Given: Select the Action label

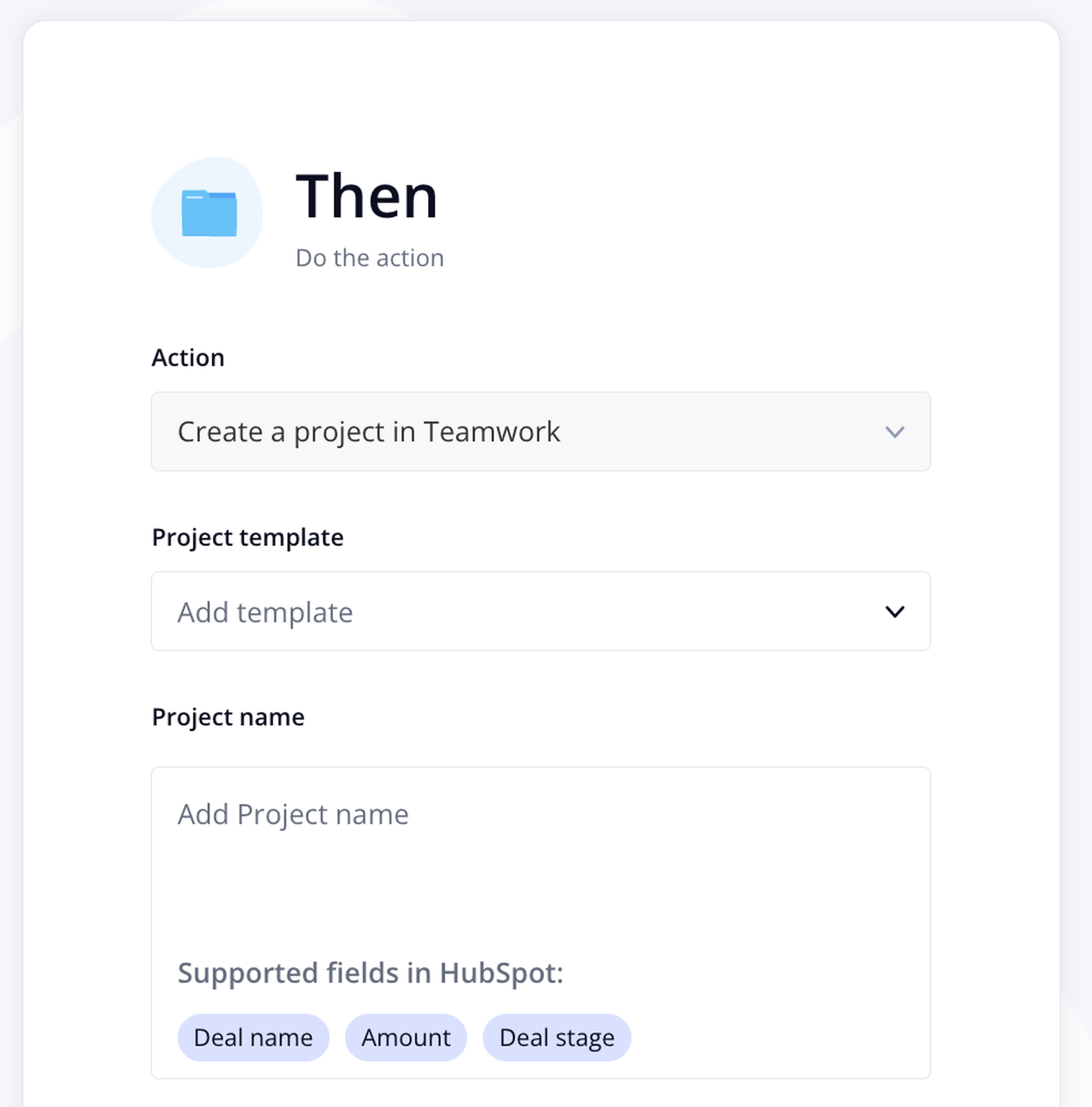Looking at the screenshot, I should (x=188, y=358).
